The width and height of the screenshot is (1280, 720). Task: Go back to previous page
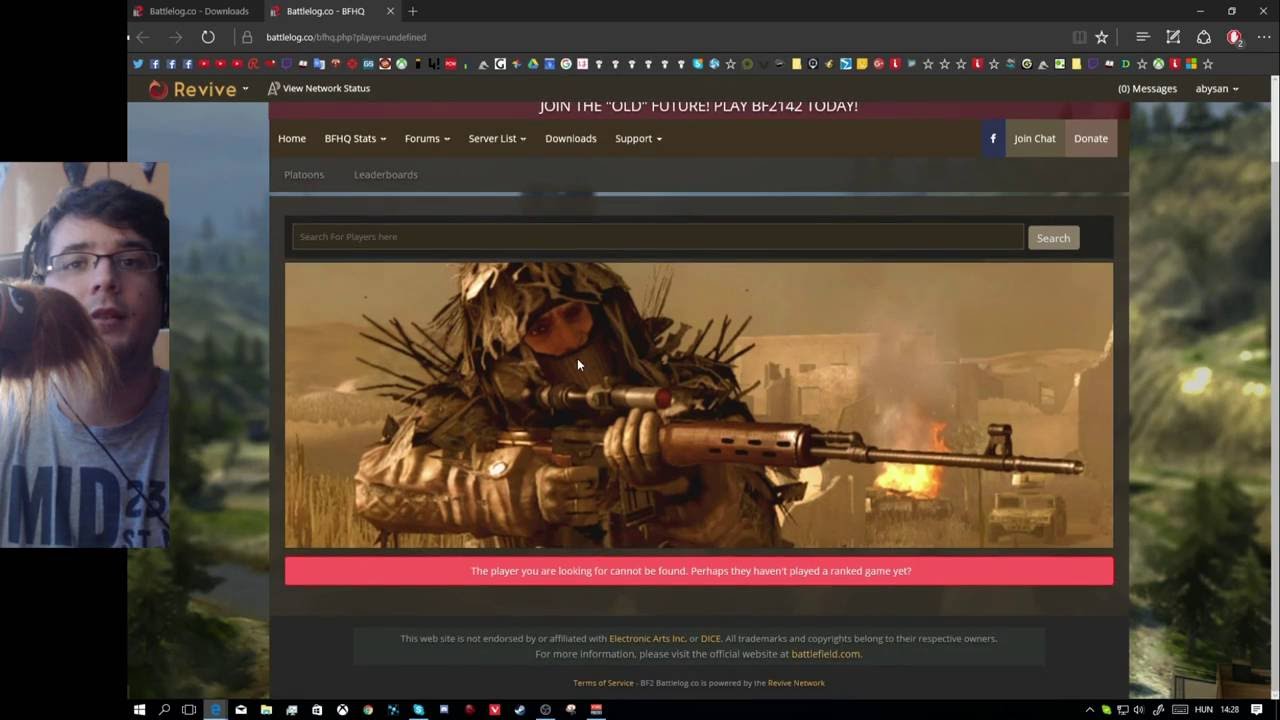pos(143,37)
